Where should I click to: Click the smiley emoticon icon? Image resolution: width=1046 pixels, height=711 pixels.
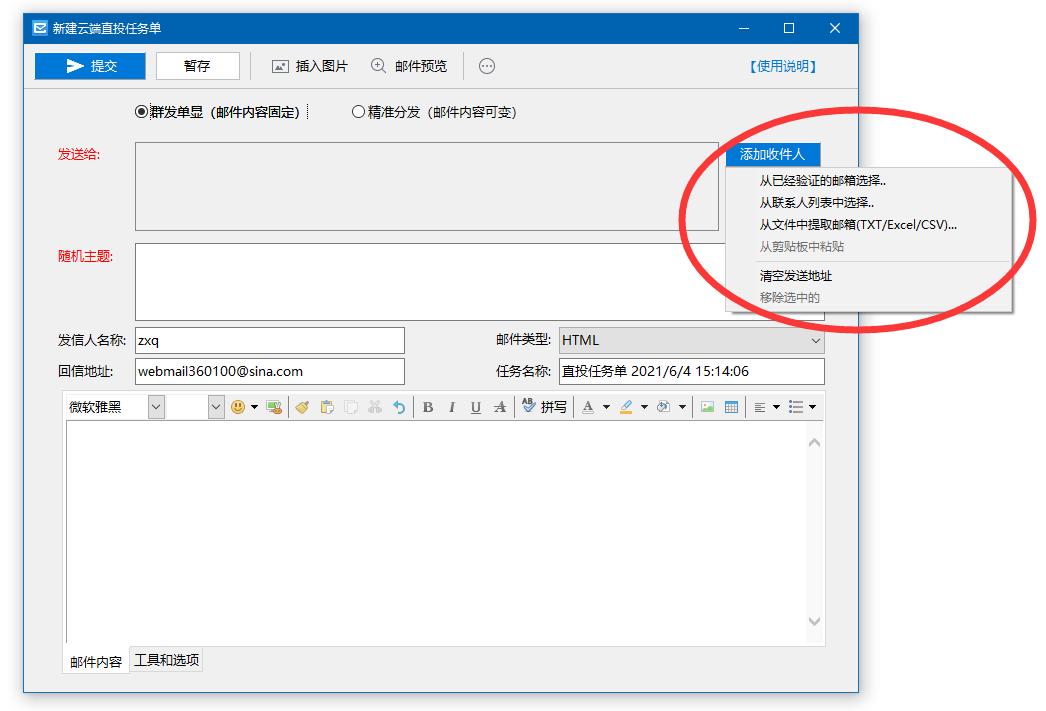click(x=238, y=407)
